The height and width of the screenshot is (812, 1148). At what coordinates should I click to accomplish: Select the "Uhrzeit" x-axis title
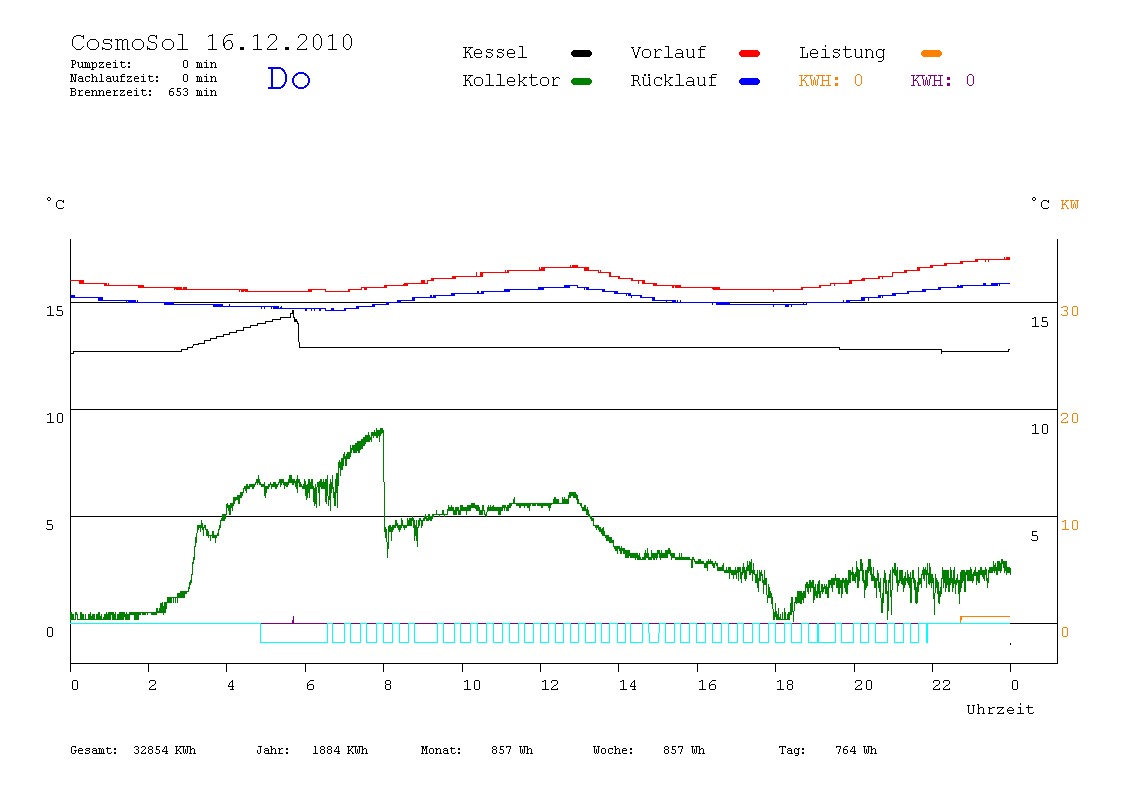[x=1000, y=709]
